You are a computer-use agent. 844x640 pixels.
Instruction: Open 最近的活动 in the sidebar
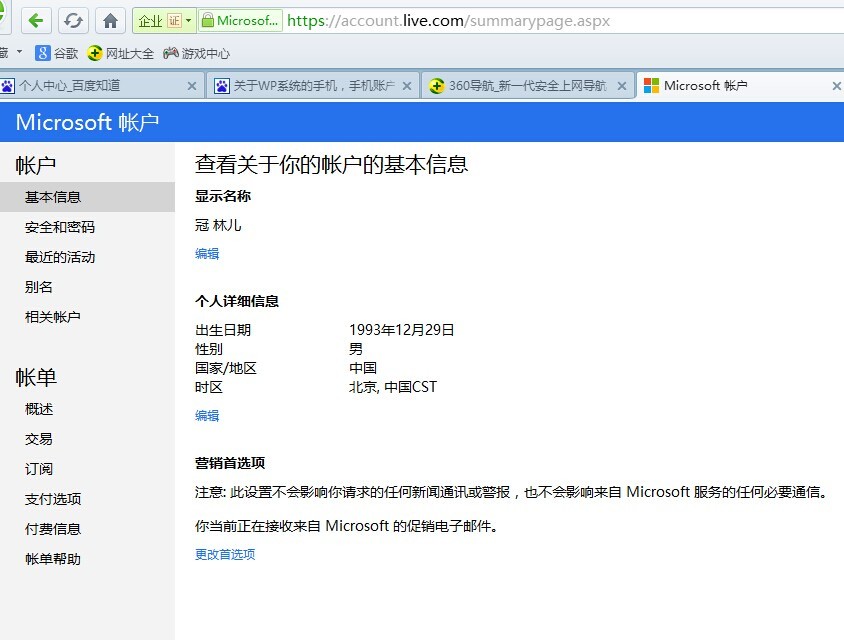(60, 257)
